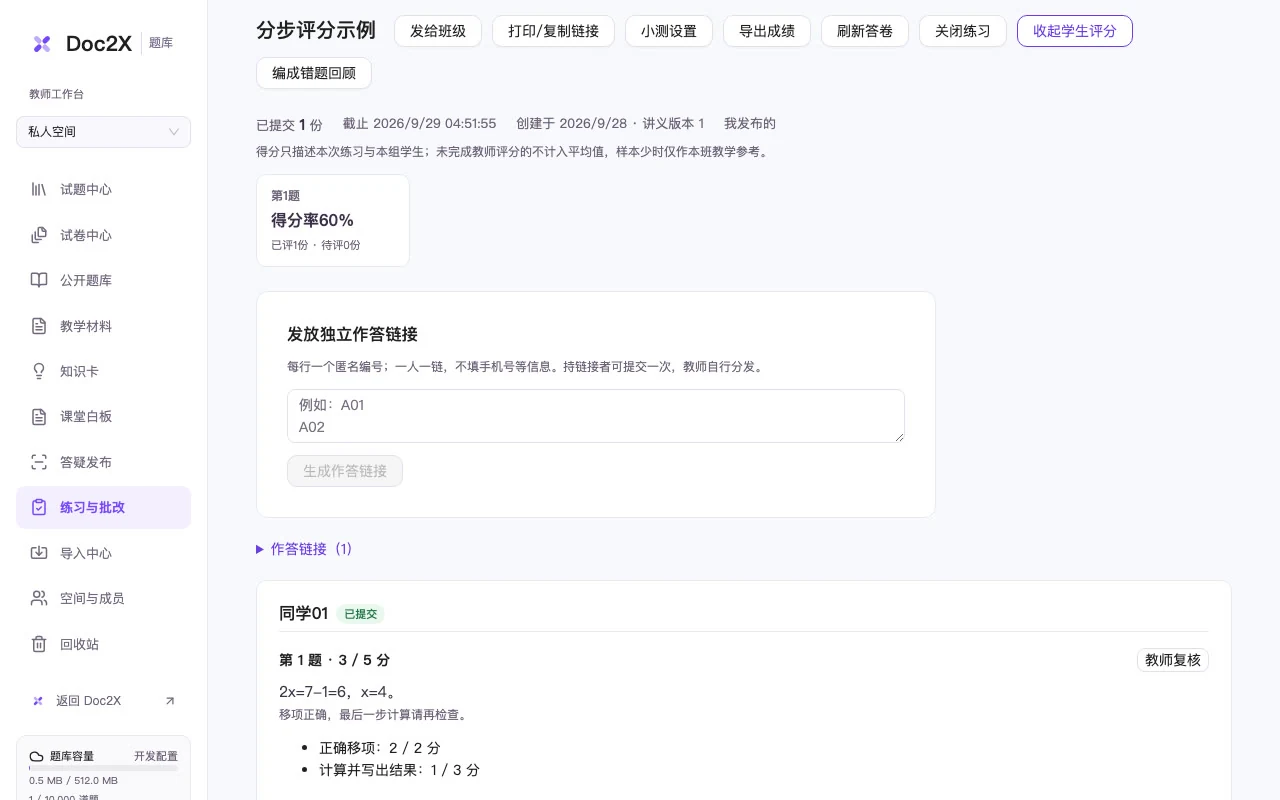The width and height of the screenshot is (1280, 800).
Task: Click 打印/复制链接 button
Action: pyautogui.click(x=554, y=31)
